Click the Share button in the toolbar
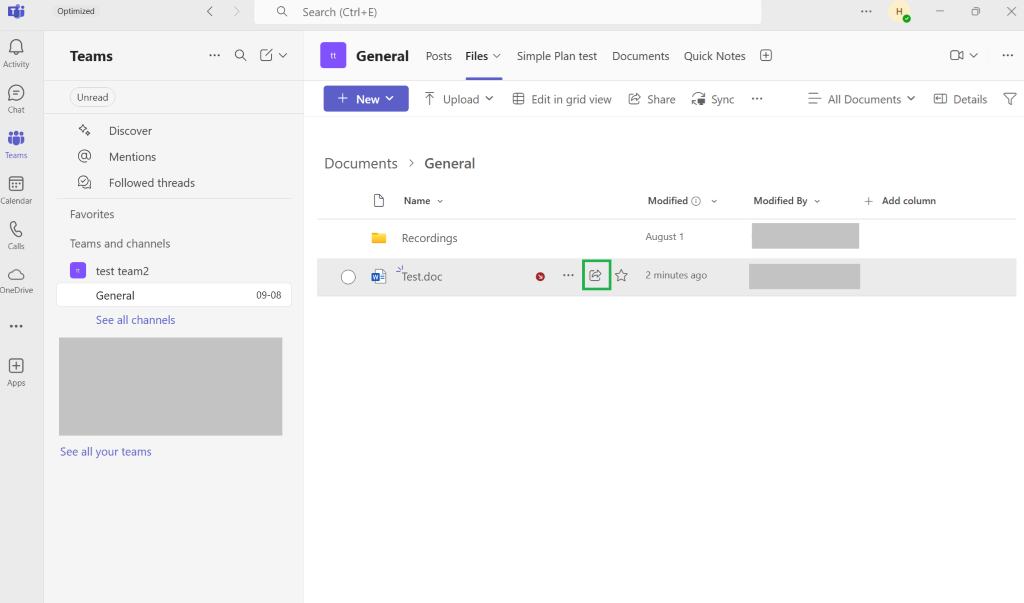 tap(652, 99)
